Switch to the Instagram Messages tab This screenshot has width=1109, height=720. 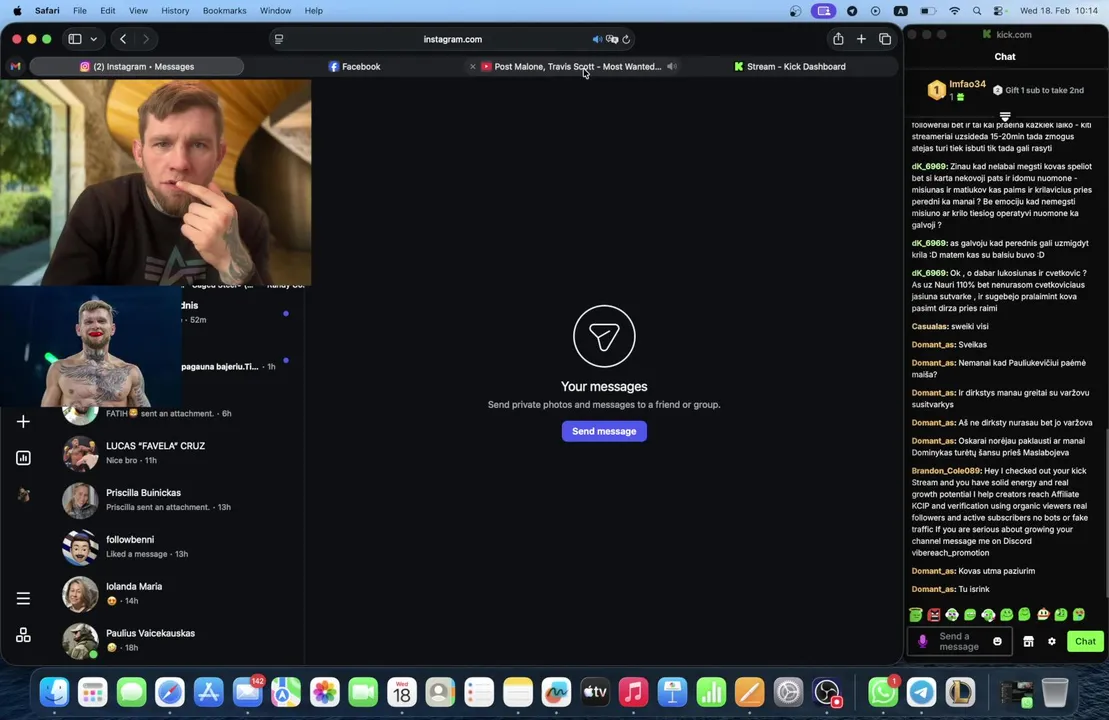tap(137, 66)
